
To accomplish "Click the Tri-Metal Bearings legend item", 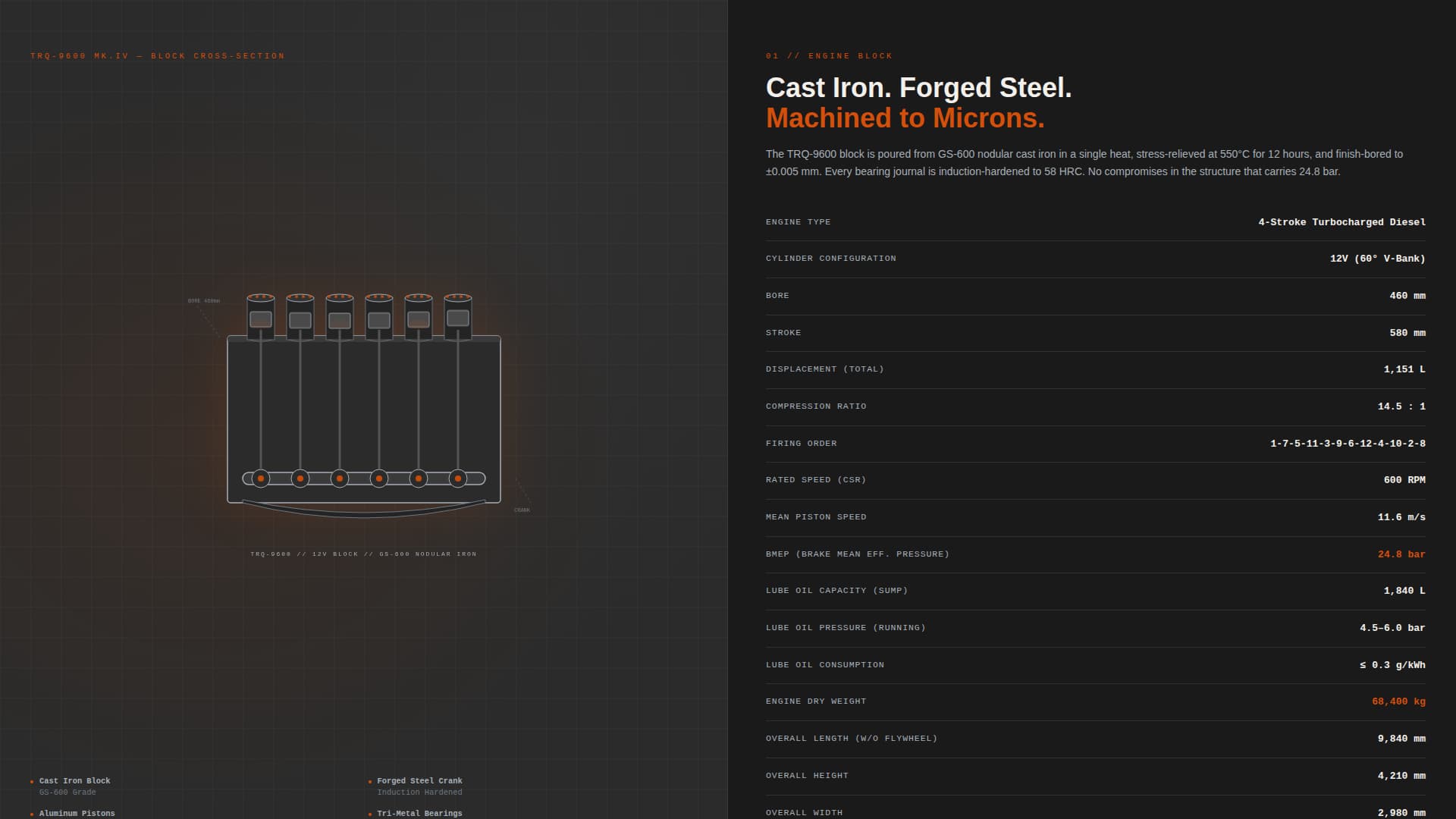I will 419,813.
